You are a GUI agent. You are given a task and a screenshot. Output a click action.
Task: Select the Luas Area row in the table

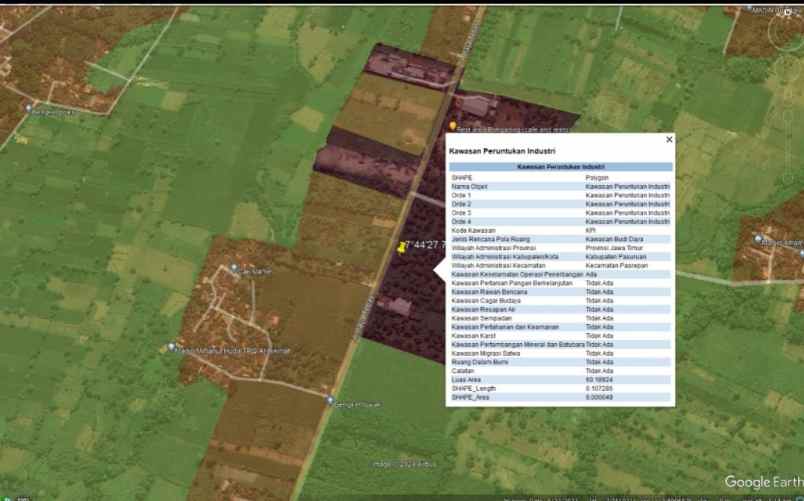tap(560, 380)
